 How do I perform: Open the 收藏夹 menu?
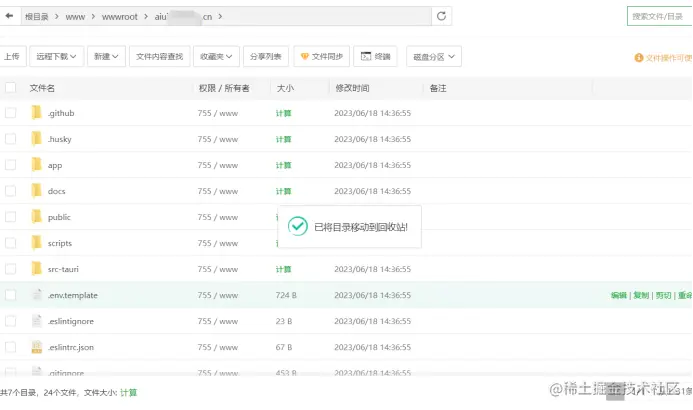[216, 56]
